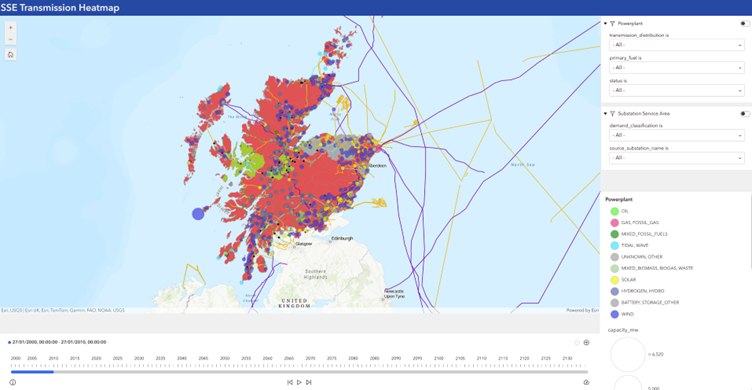Step to previous time interval

[290, 382]
